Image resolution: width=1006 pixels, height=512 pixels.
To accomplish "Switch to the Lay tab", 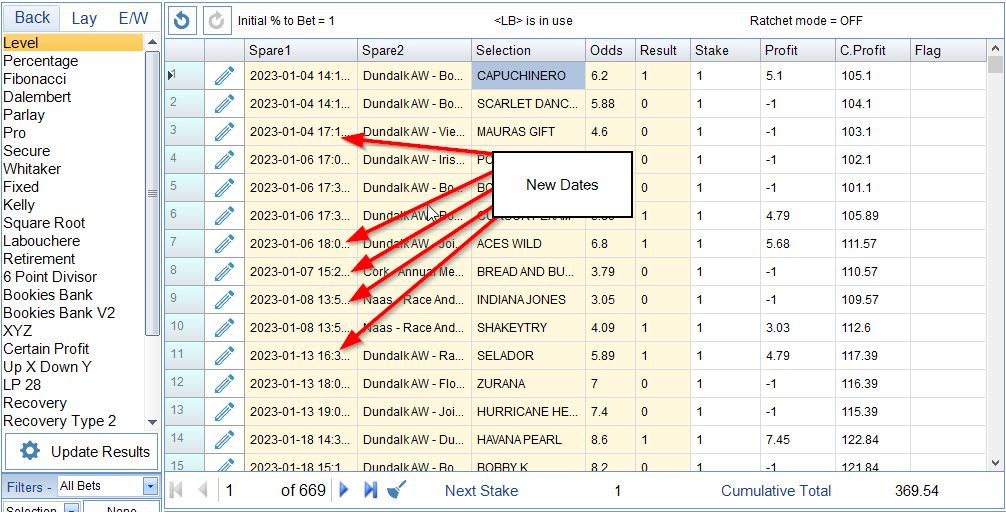I will (x=84, y=18).
